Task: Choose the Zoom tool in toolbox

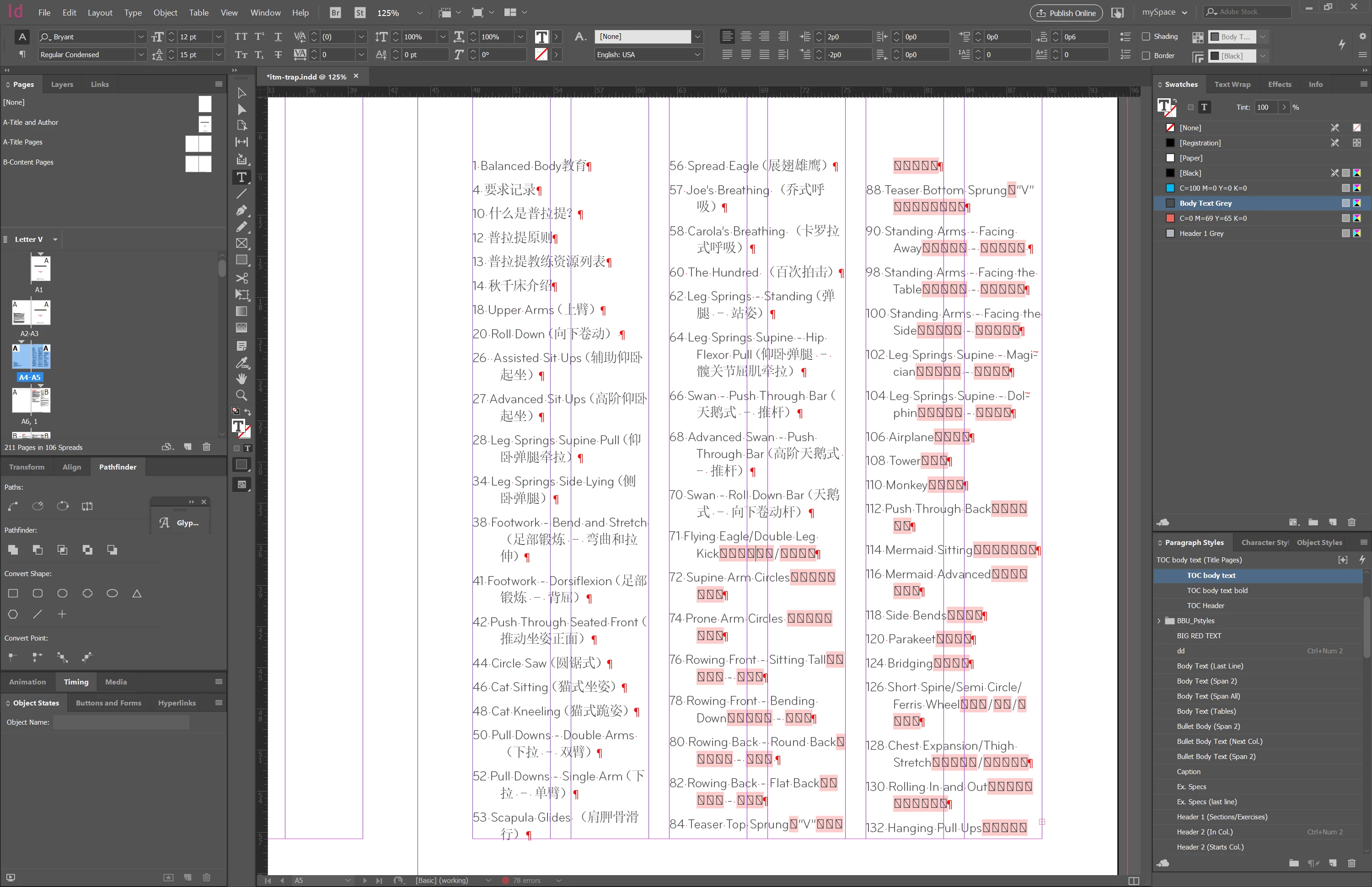Action: (x=242, y=395)
